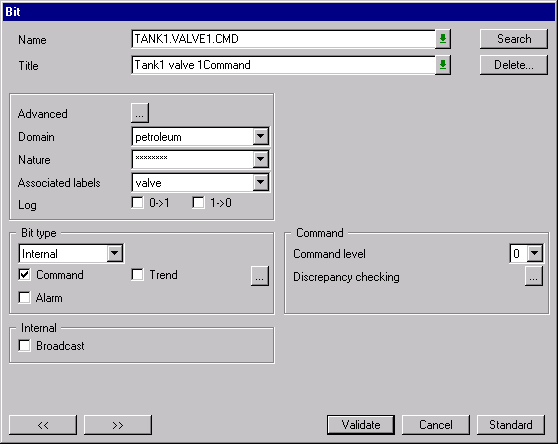Uncheck the Command checkbox
This screenshot has height=444, width=558.
[x=25, y=275]
